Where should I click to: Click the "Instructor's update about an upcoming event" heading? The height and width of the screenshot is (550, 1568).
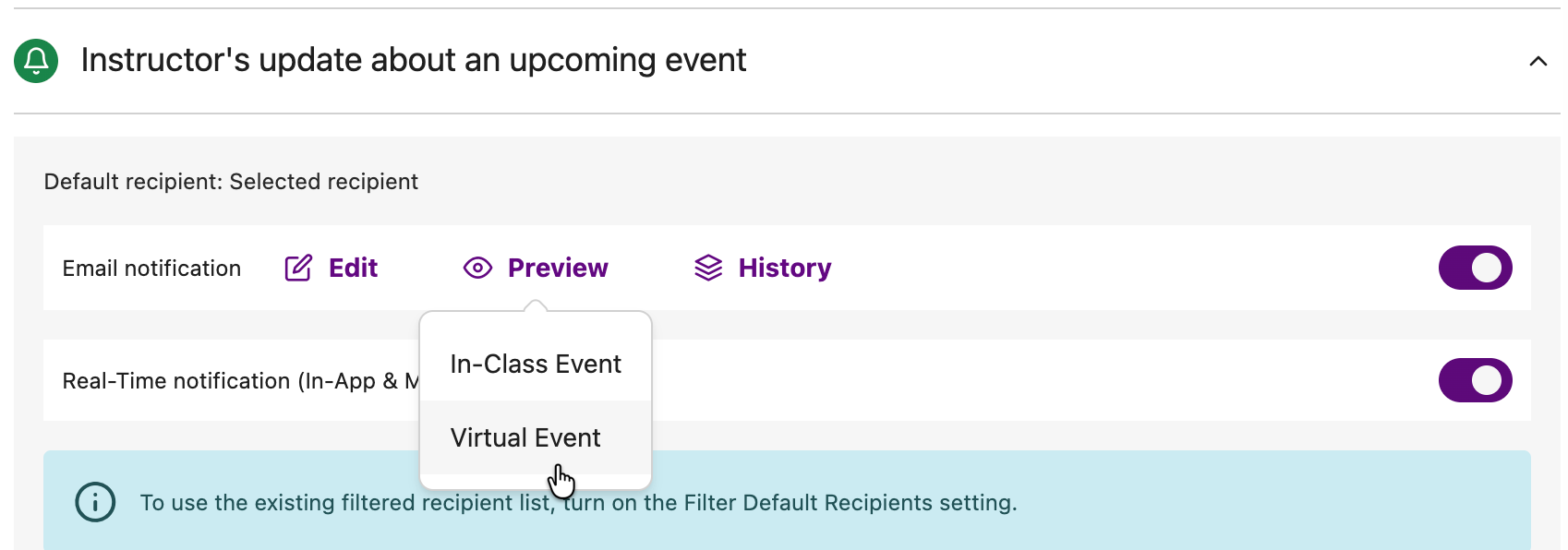point(413,60)
